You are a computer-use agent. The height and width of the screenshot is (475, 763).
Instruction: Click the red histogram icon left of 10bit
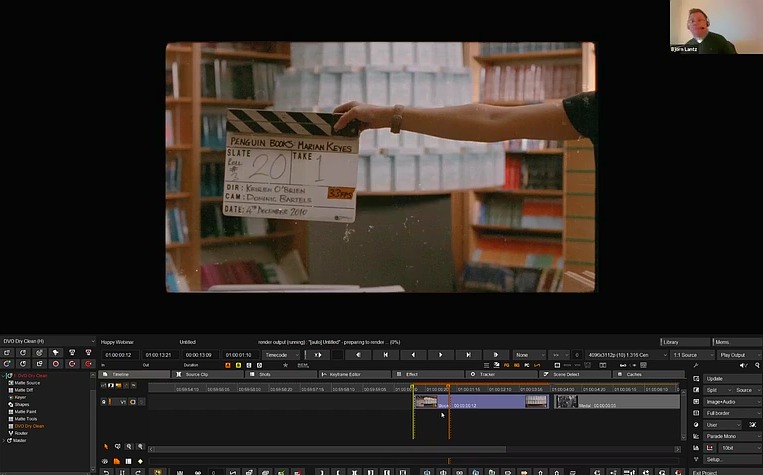(710, 448)
